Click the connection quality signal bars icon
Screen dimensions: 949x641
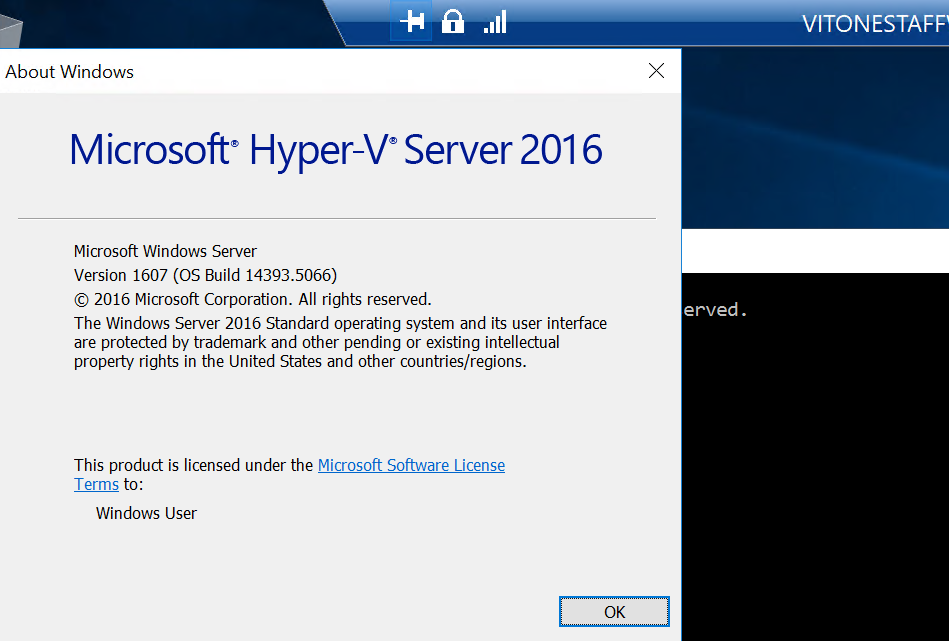[494, 20]
